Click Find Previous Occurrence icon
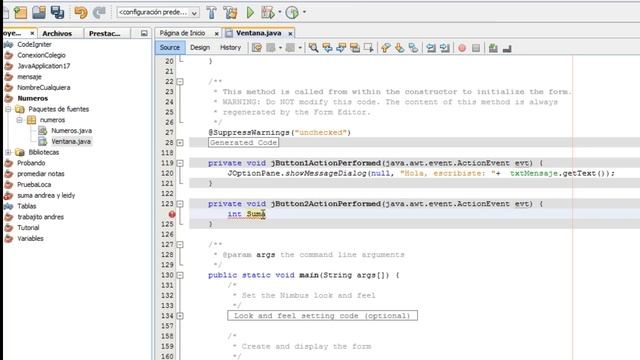Image resolution: width=640 pixels, height=360 pixels. click(x=327, y=48)
